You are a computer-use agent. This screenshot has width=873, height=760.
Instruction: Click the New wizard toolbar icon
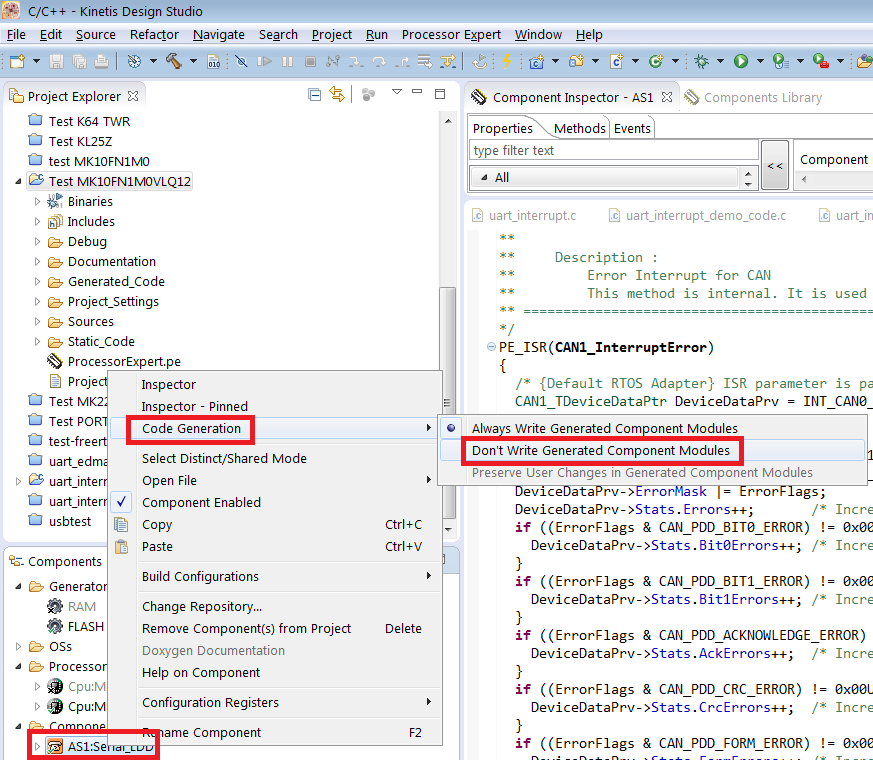tap(18, 61)
